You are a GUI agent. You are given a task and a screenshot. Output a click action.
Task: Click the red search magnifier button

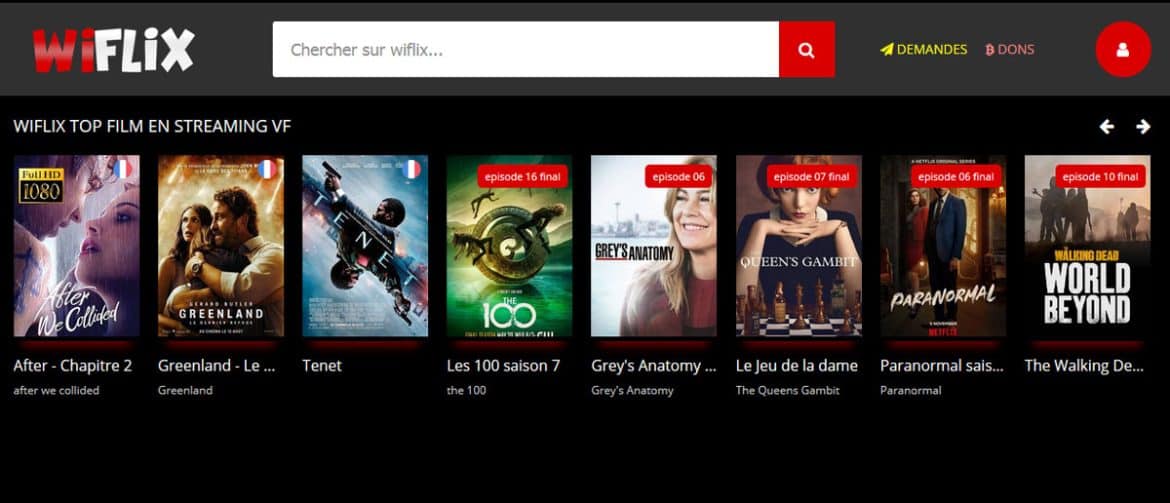pos(807,49)
